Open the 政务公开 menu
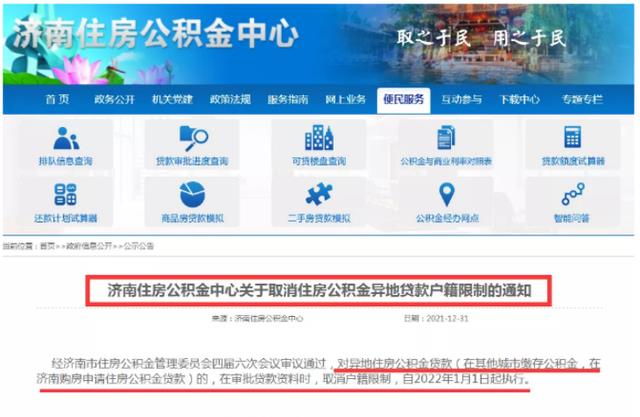 pos(114,99)
